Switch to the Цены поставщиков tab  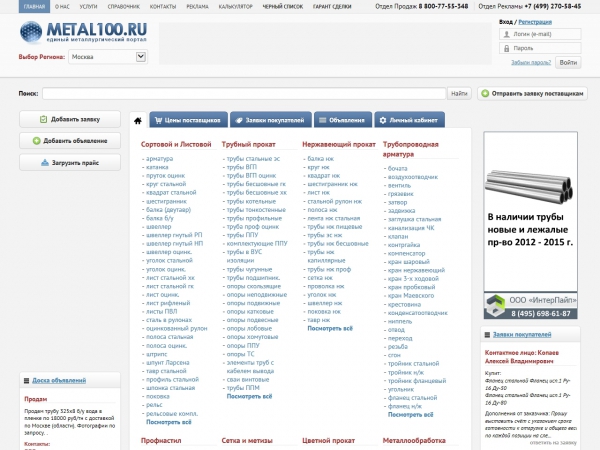coord(189,120)
